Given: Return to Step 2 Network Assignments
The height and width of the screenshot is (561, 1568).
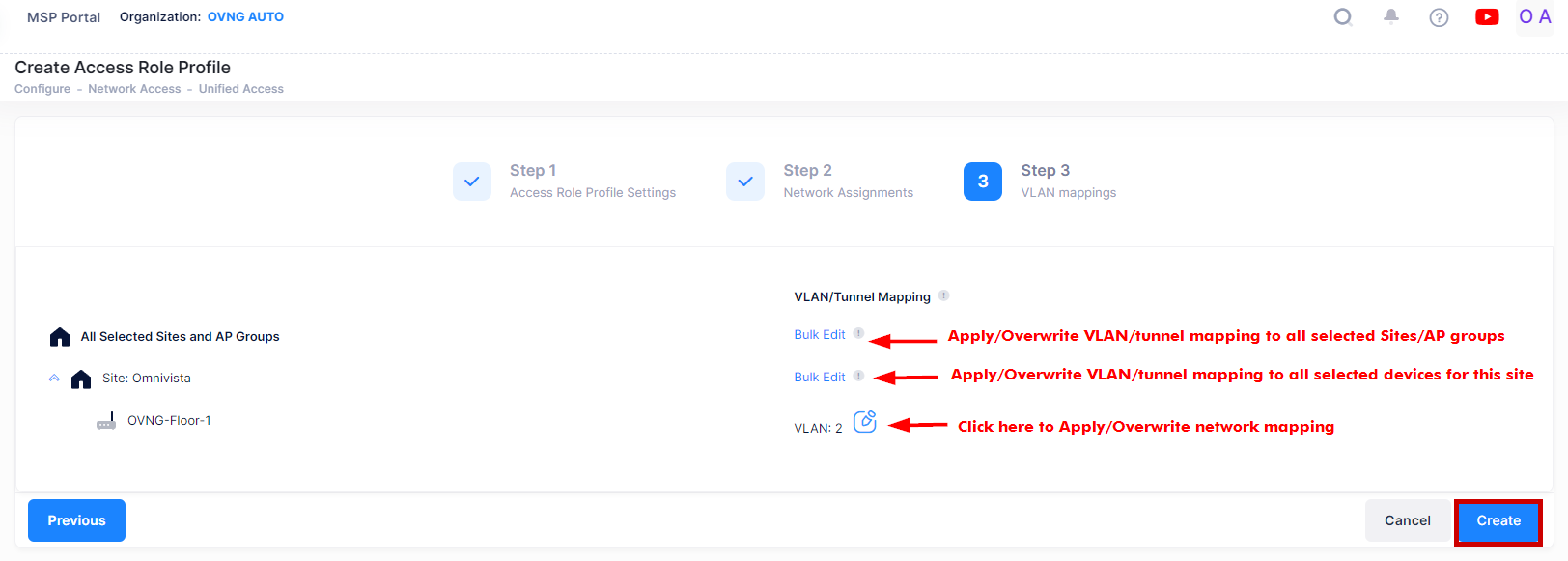Looking at the screenshot, I should 745,182.
